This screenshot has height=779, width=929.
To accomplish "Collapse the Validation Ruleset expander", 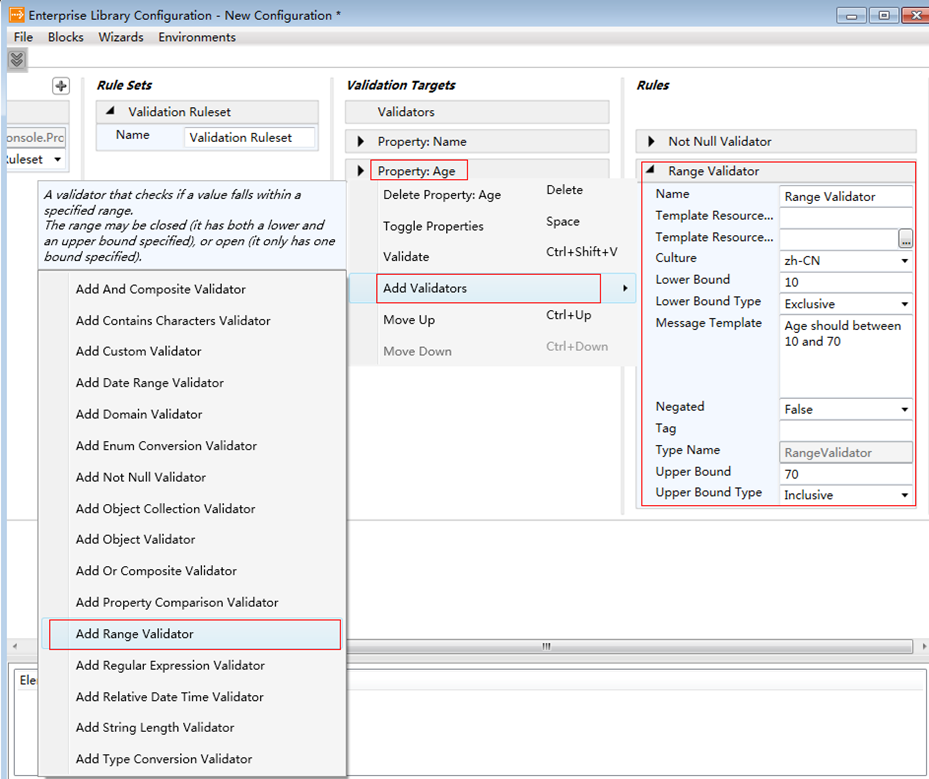I will click(x=110, y=111).
